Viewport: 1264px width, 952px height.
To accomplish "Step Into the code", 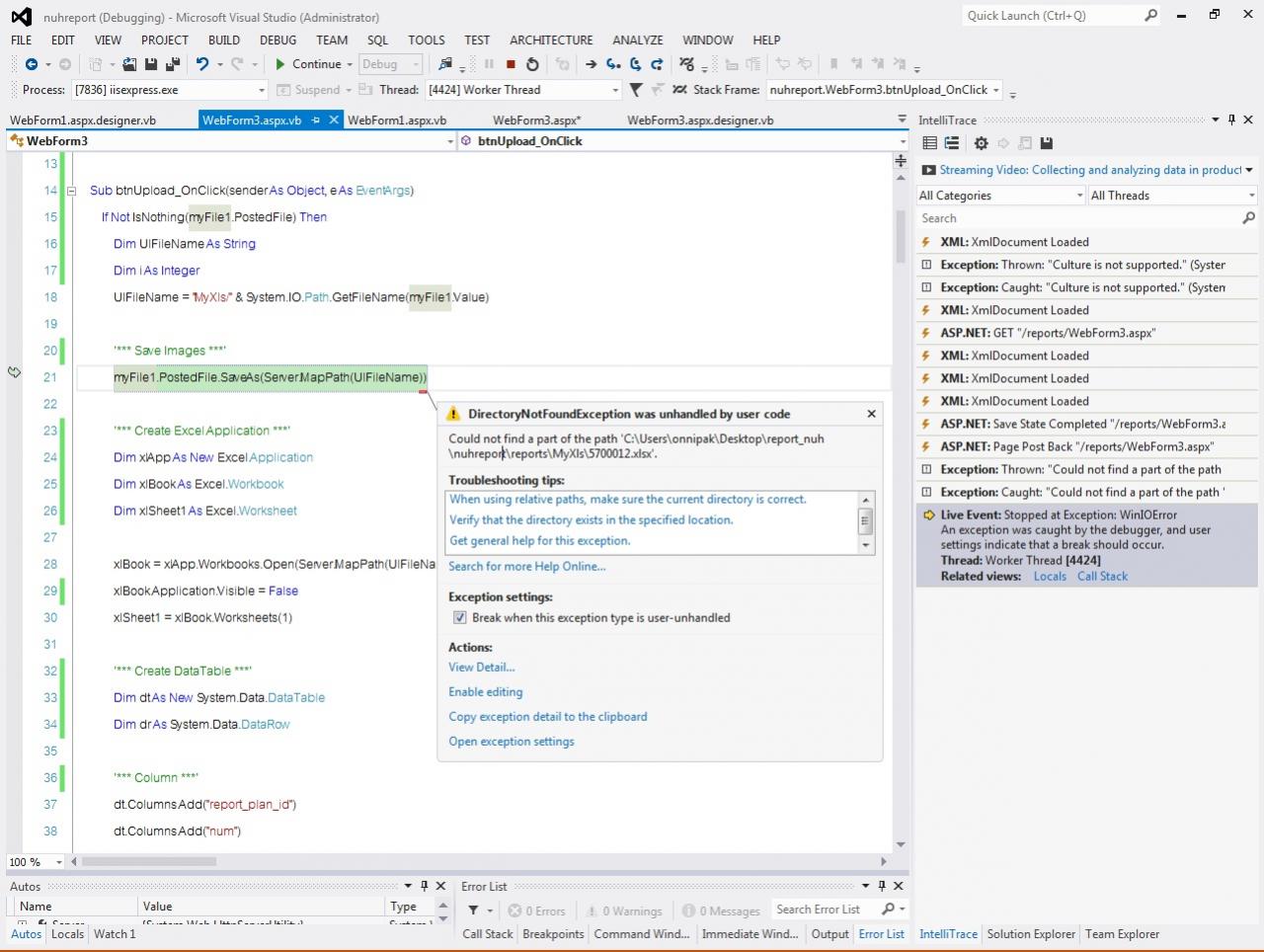I will (613, 64).
